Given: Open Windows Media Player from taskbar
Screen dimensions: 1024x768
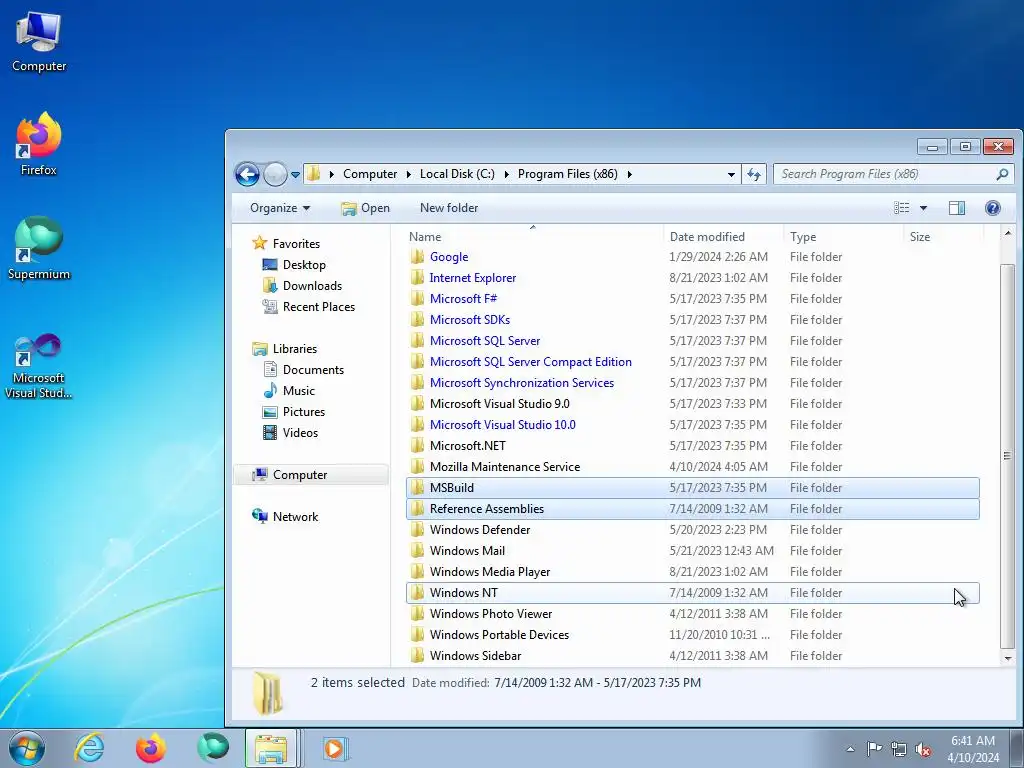Looking at the screenshot, I should tap(335, 748).
